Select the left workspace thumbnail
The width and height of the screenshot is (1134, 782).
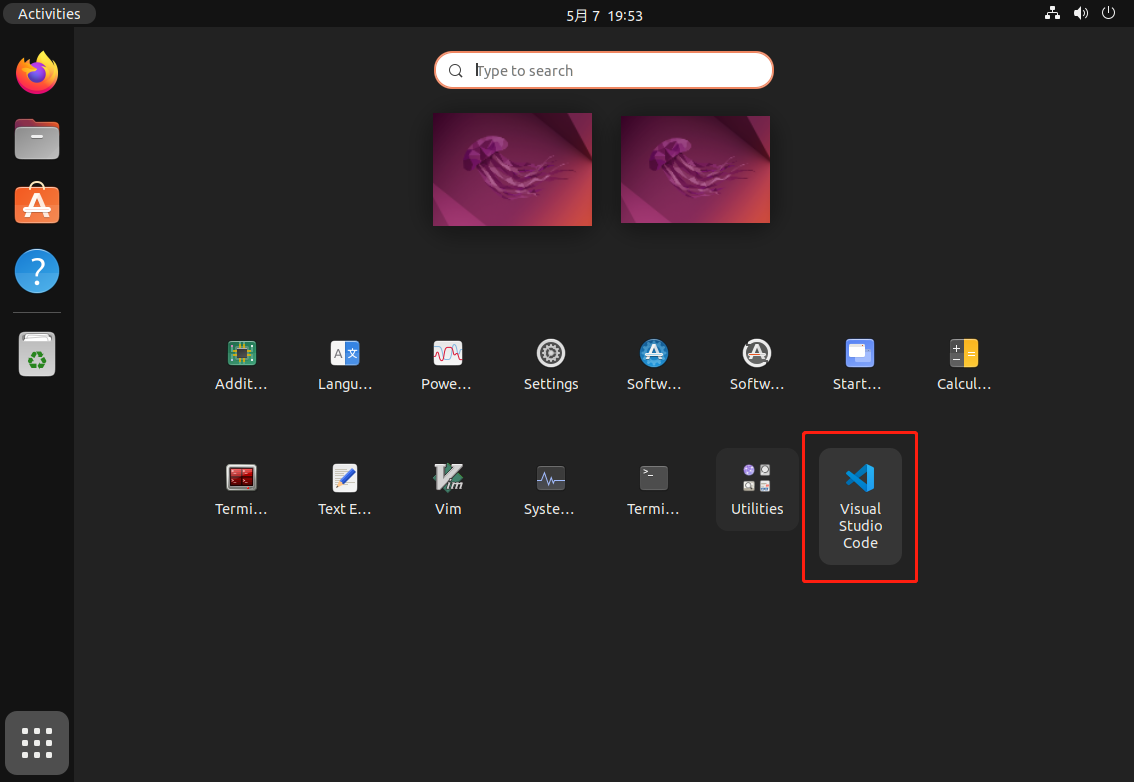pos(512,169)
